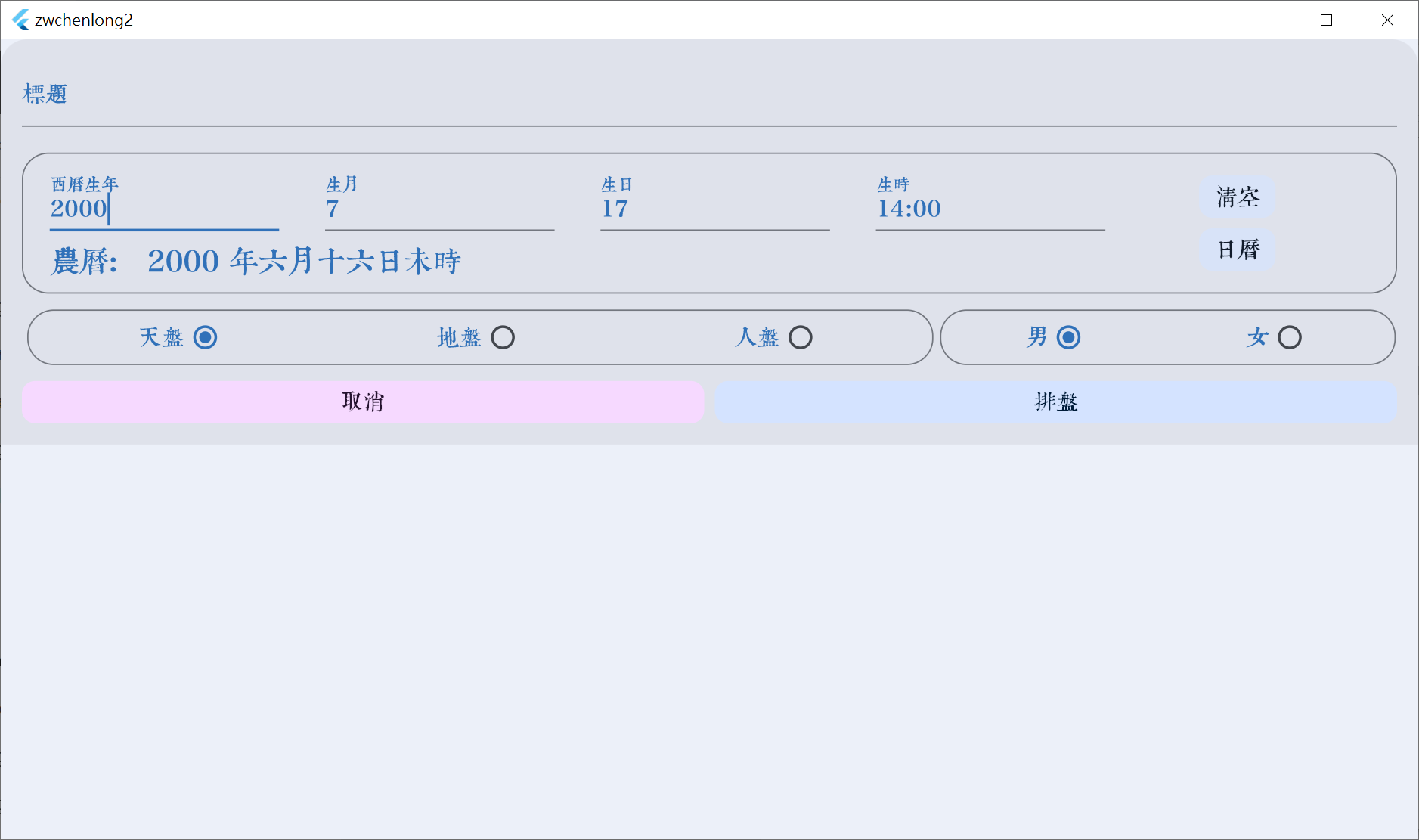
Task: Click the zwchenlong2 window title text
Action: 84,20
